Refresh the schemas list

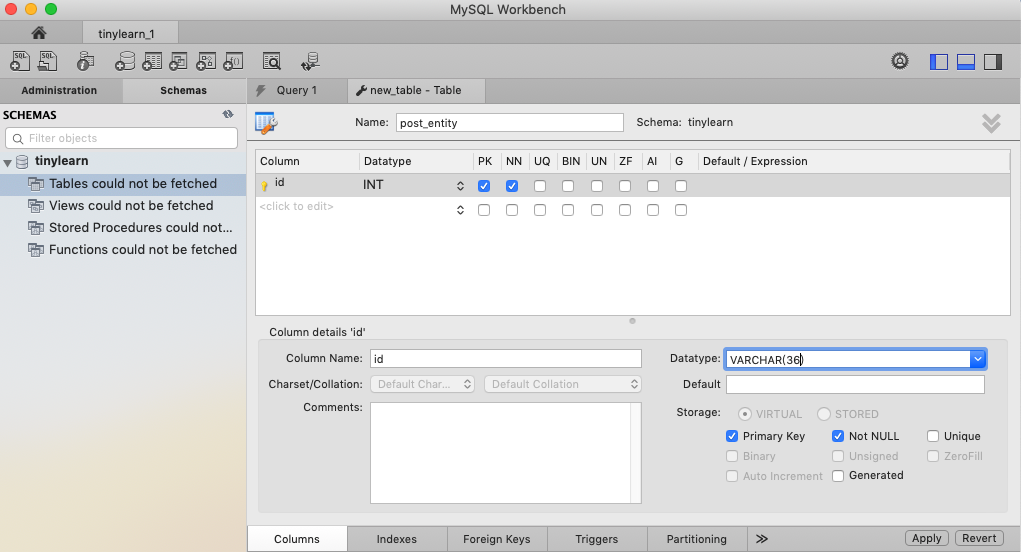228,115
